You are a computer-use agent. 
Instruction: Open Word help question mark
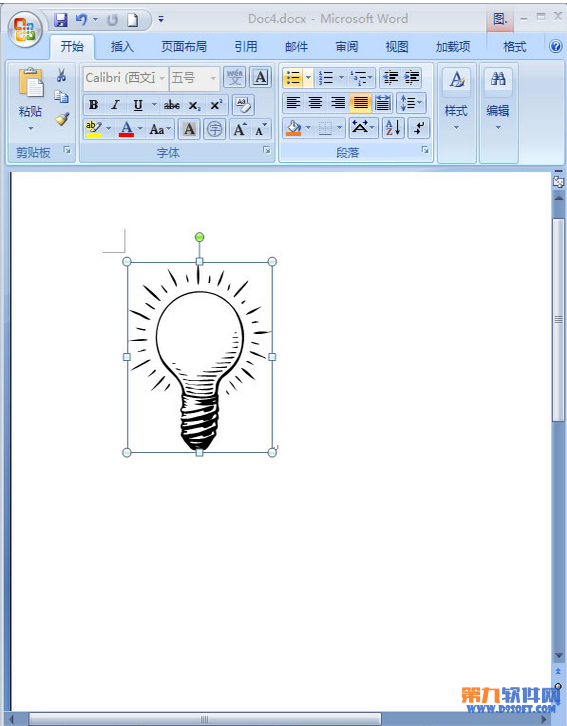555,46
